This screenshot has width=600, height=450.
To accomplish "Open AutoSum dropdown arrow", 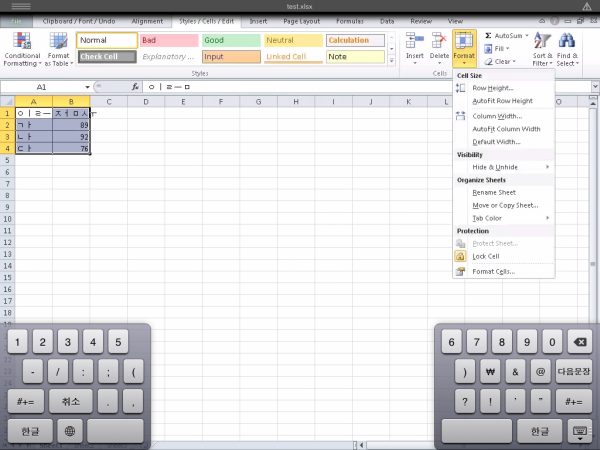I will tap(527, 36).
